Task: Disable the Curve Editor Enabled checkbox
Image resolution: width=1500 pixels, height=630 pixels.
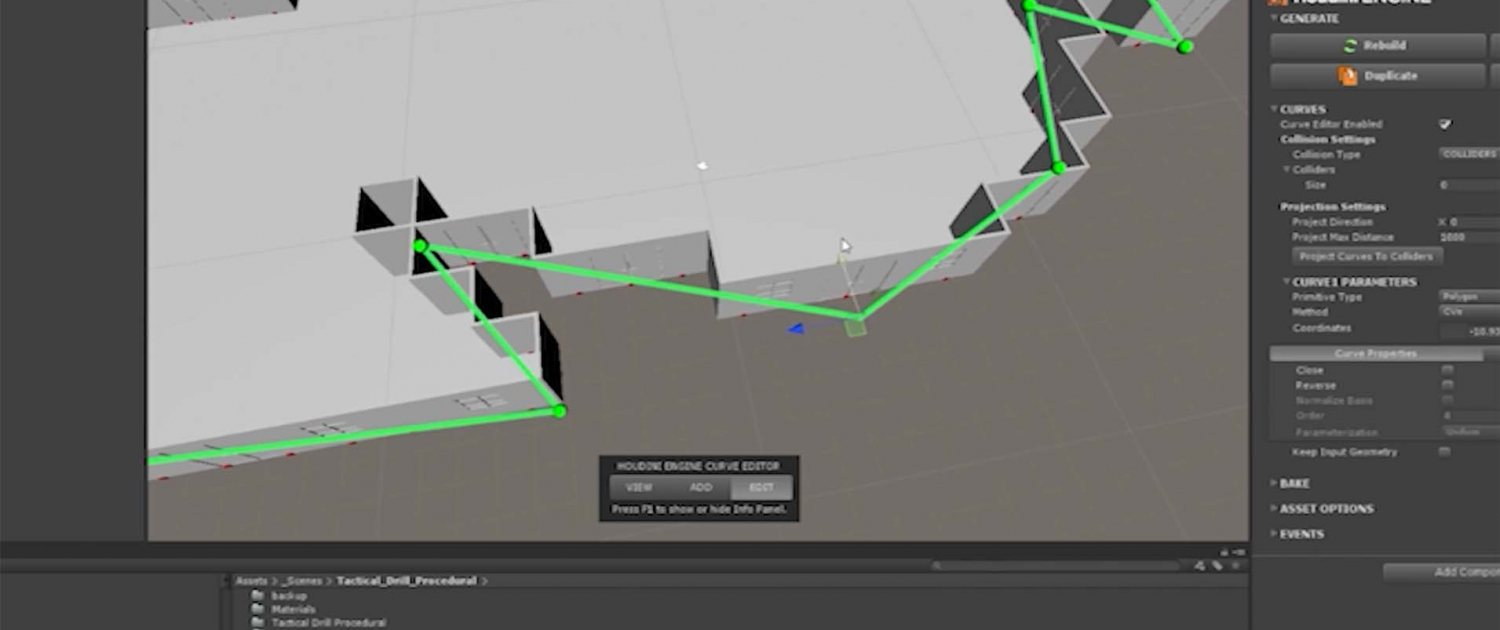Action: pos(1445,124)
